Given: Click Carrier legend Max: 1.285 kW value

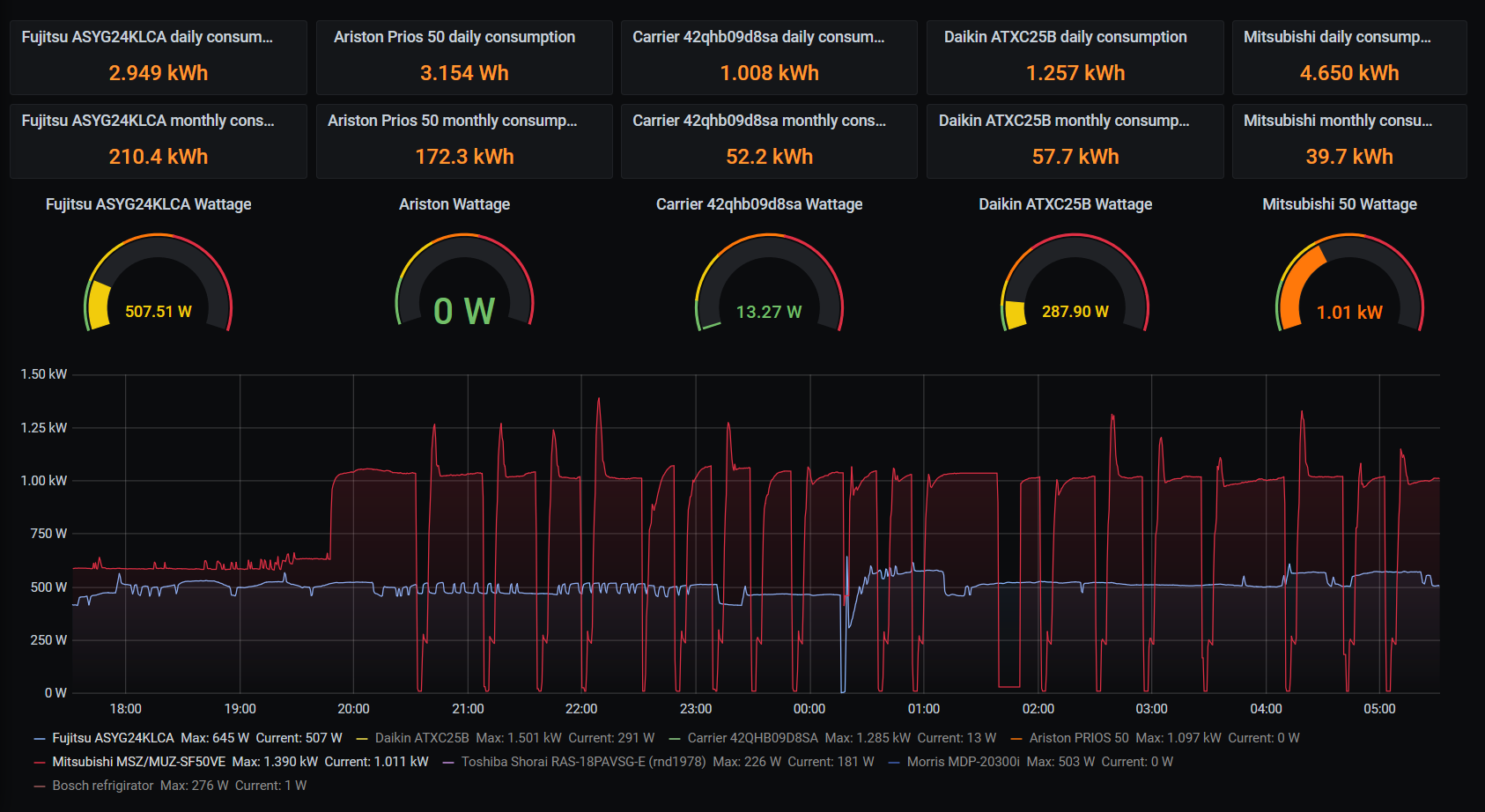Looking at the screenshot, I should pos(868,738).
